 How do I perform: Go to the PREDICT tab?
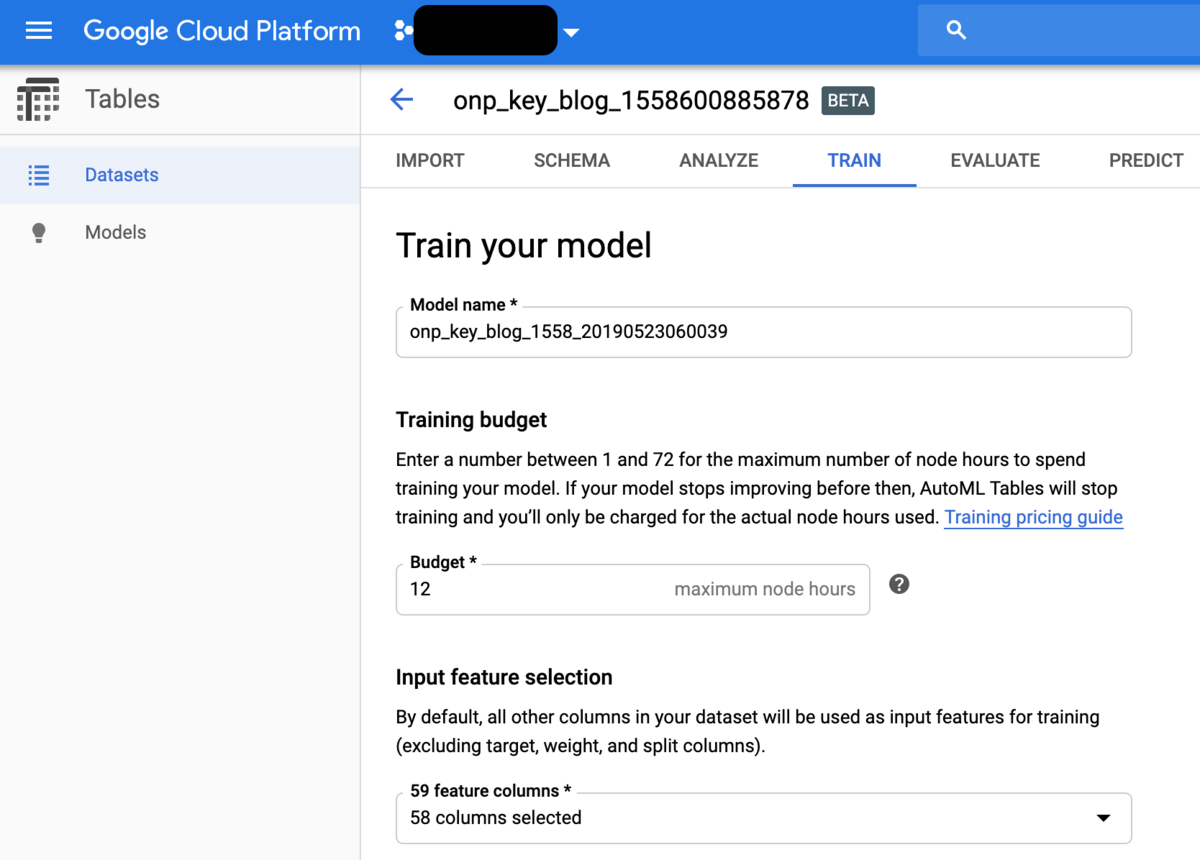coord(1146,161)
